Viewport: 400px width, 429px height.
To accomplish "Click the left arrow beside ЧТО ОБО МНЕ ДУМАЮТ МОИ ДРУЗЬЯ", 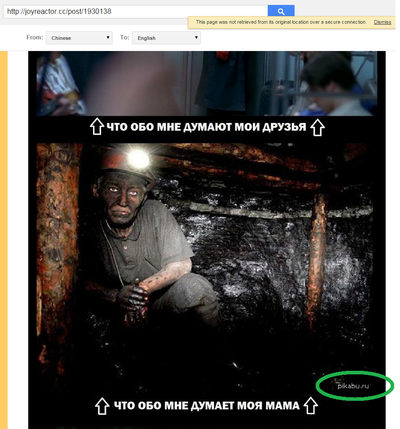I will pyautogui.click(x=97, y=127).
